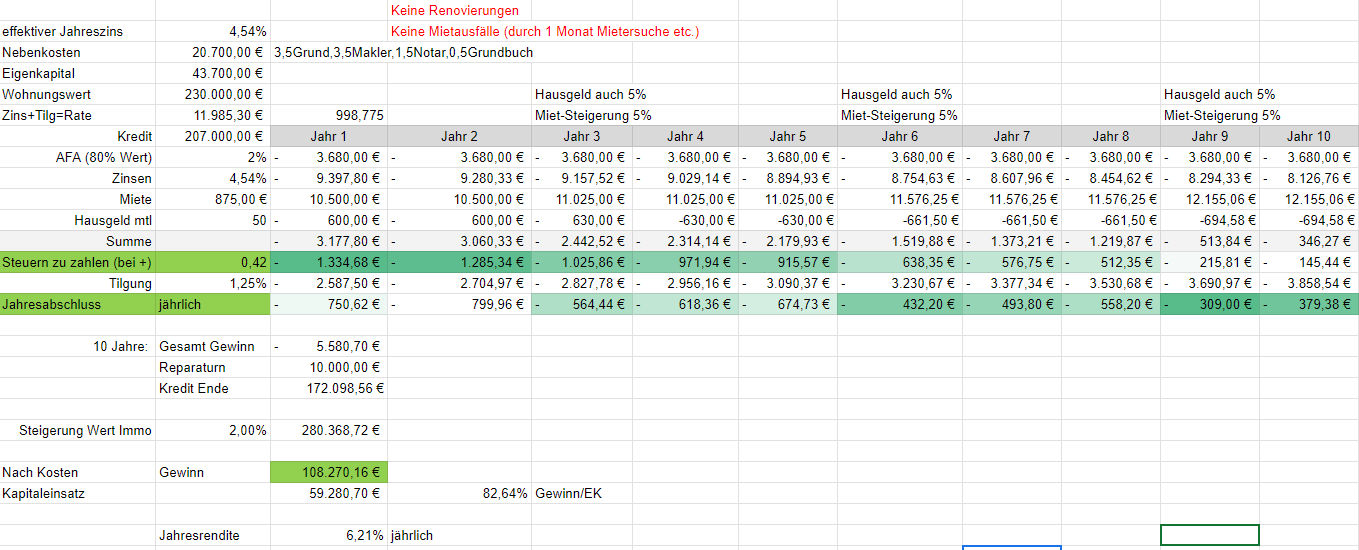Click the Wohnungswert cell 230.000,00 €
This screenshot has width=1359, height=550.
[x=223, y=95]
